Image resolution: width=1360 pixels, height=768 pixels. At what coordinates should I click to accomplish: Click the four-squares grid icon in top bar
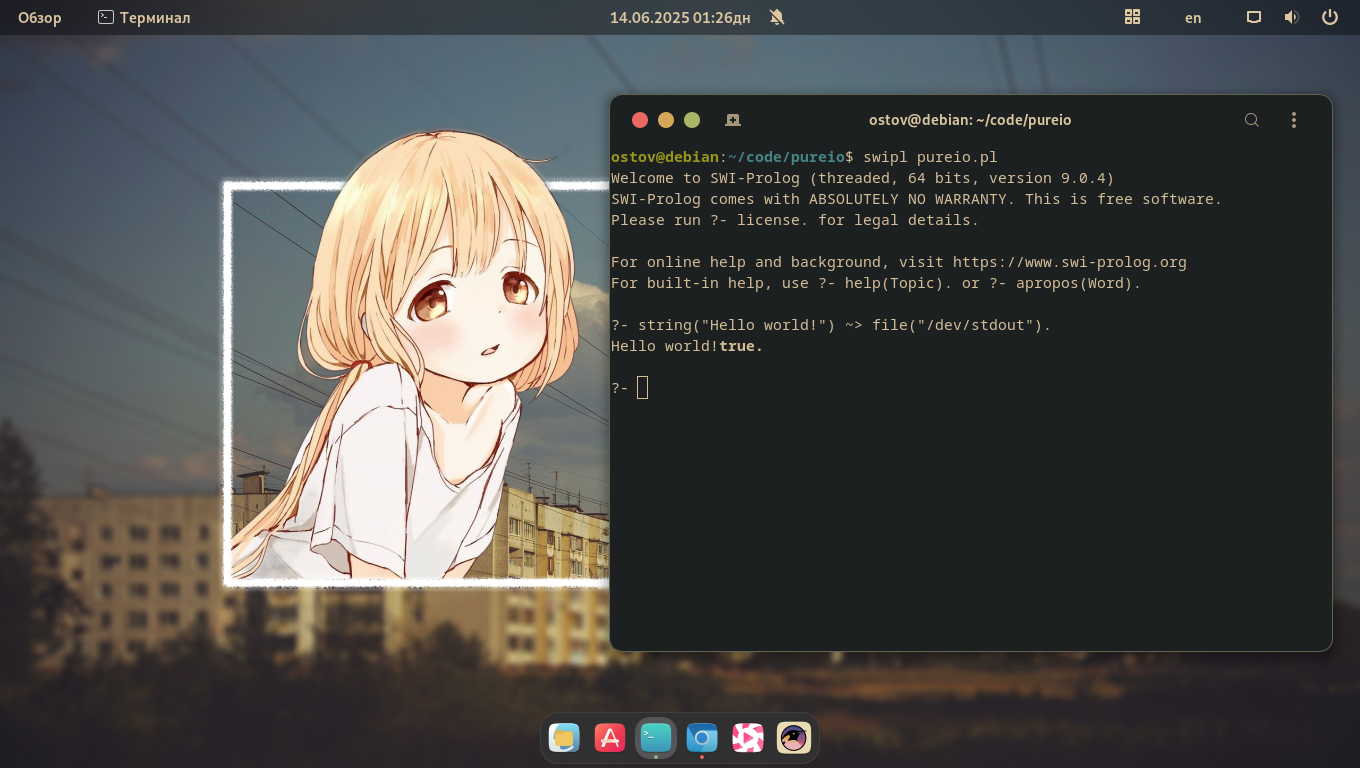1133,17
